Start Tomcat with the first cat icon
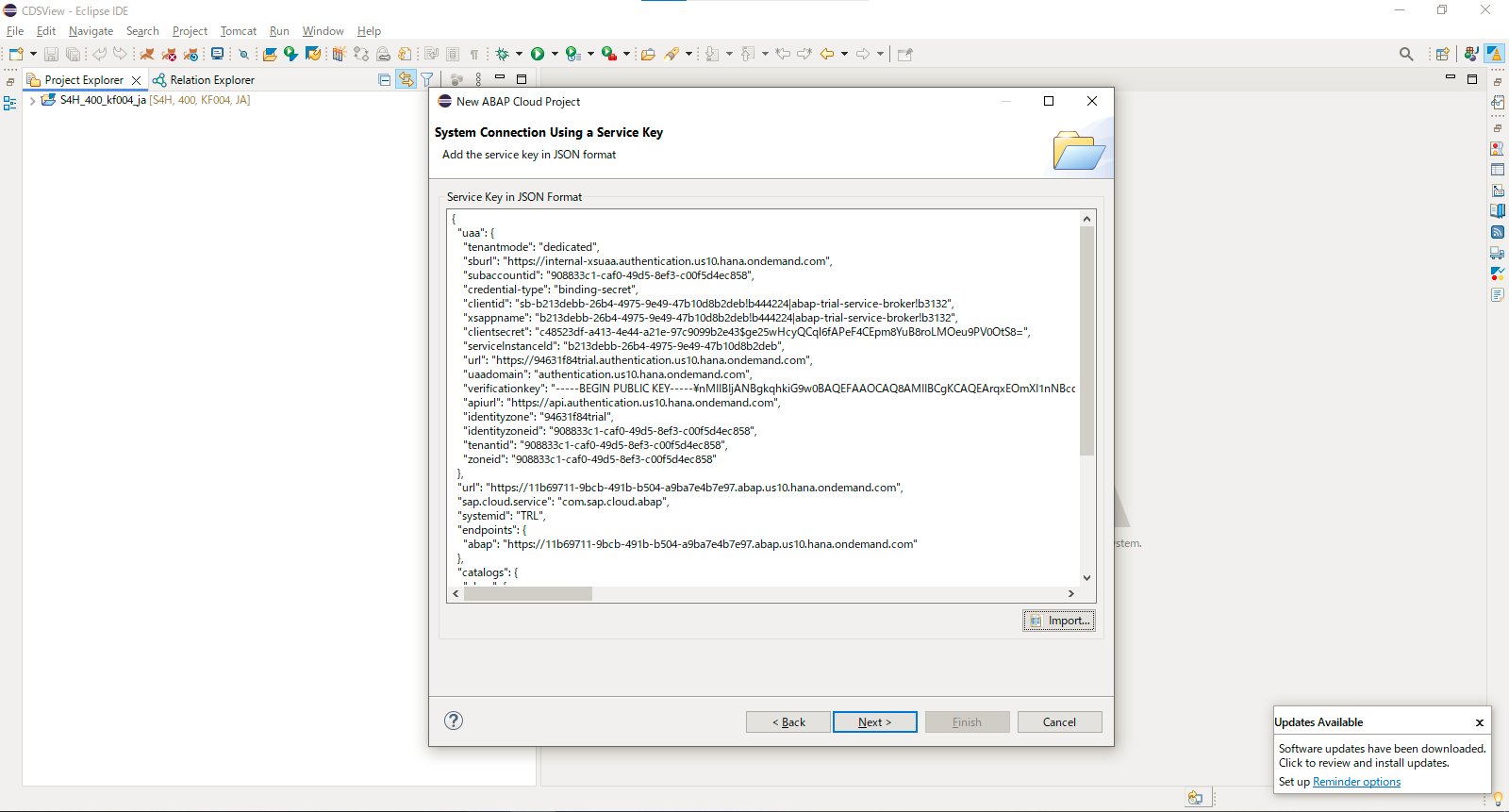Screen dimensions: 1509x812 (x=147, y=54)
